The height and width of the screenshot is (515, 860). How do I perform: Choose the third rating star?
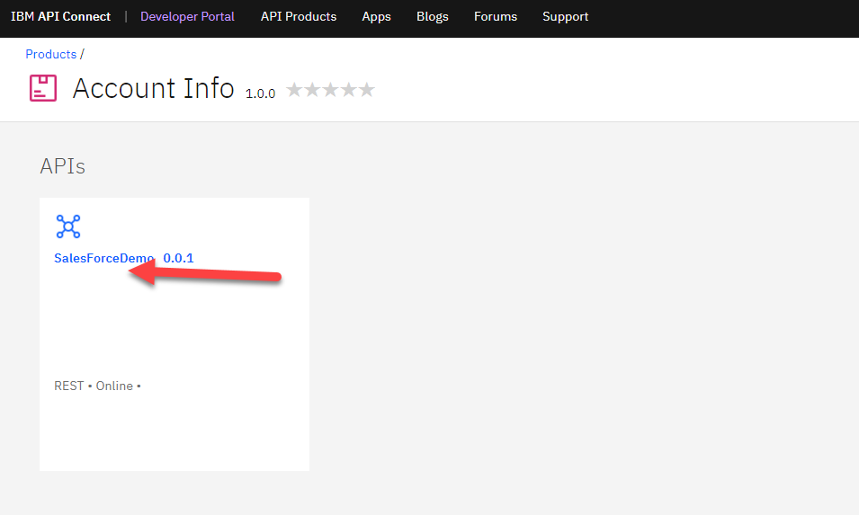coord(331,90)
